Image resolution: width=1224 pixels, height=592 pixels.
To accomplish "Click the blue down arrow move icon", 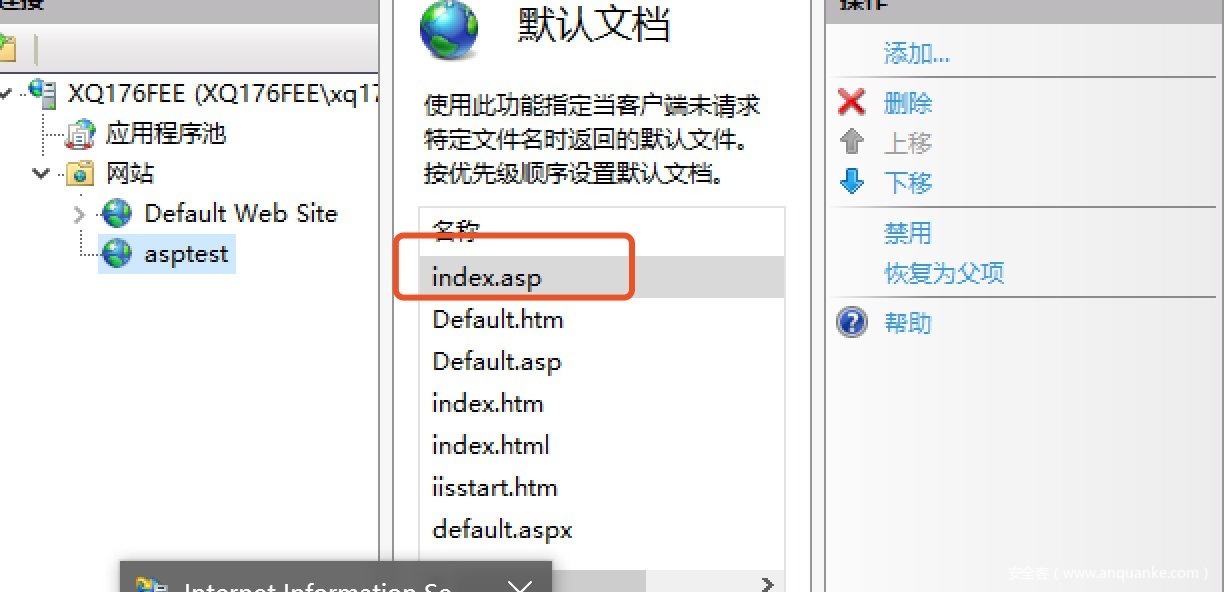I will [851, 183].
